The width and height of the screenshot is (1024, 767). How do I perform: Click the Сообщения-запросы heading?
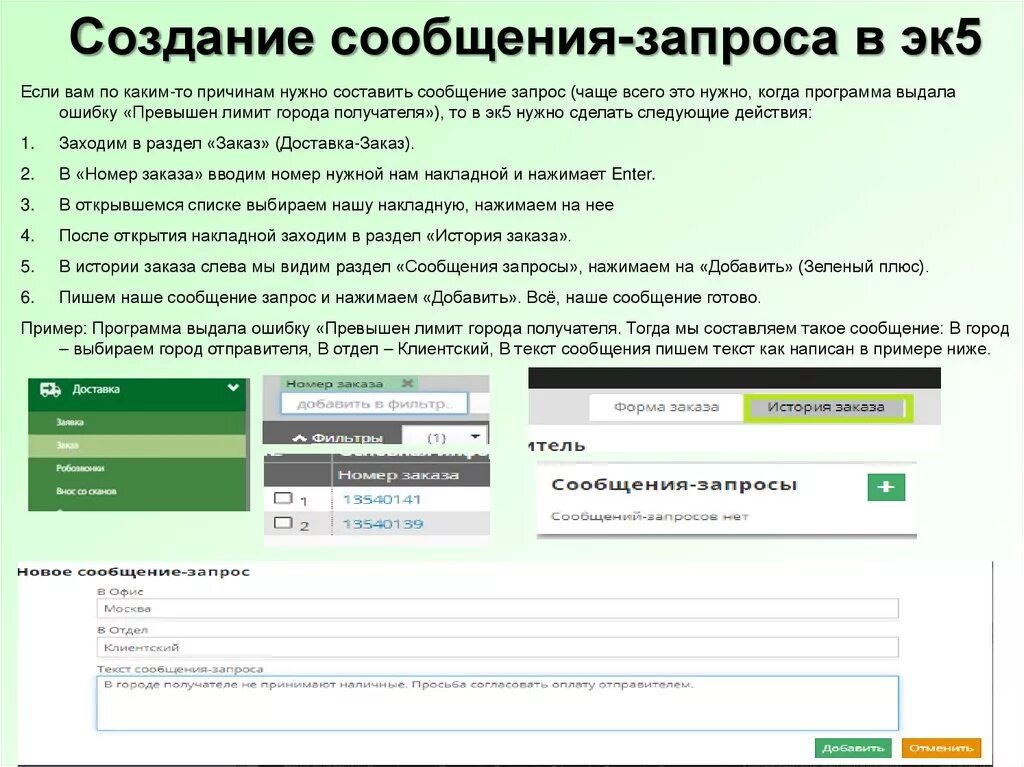[674, 485]
